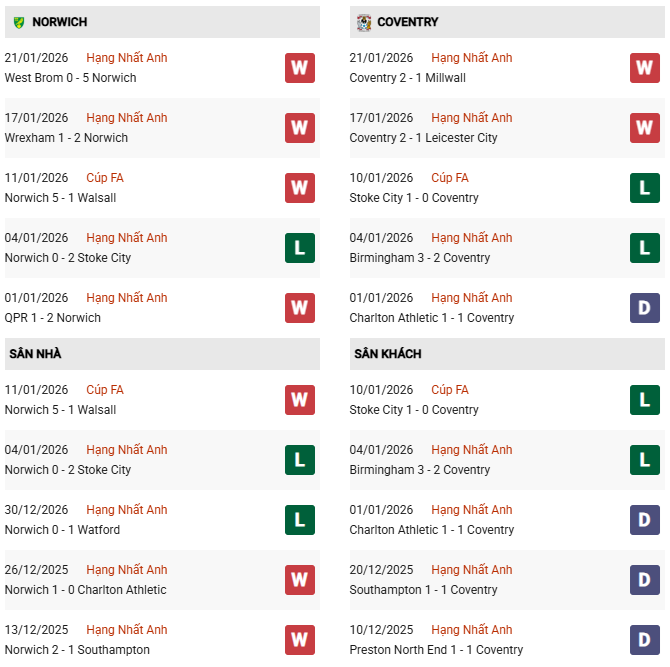The width and height of the screenshot is (670, 667).
Task: Open the West Brom 0 - 5 Norwich result
Action: point(71,78)
